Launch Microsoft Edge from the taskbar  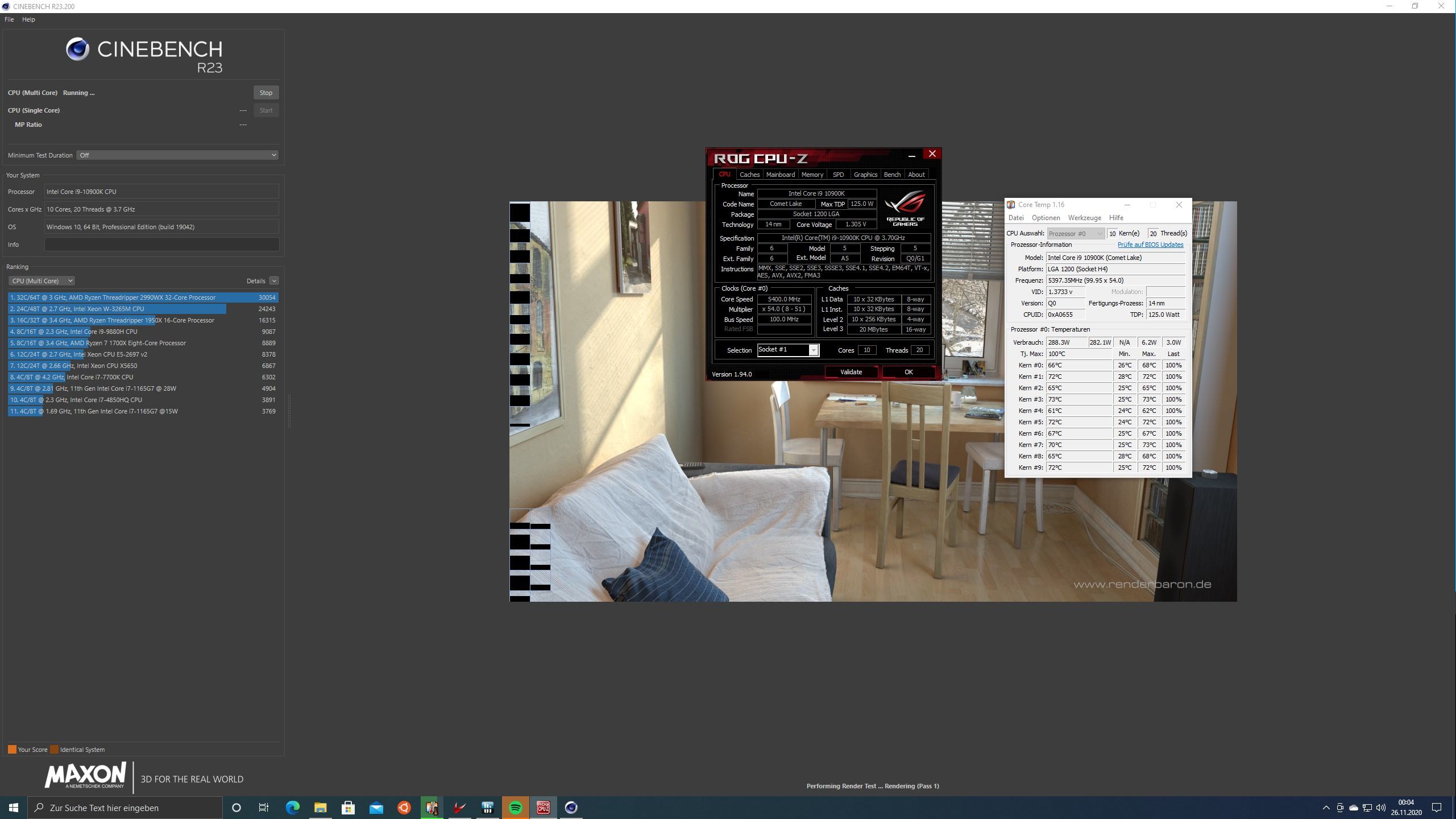292,808
